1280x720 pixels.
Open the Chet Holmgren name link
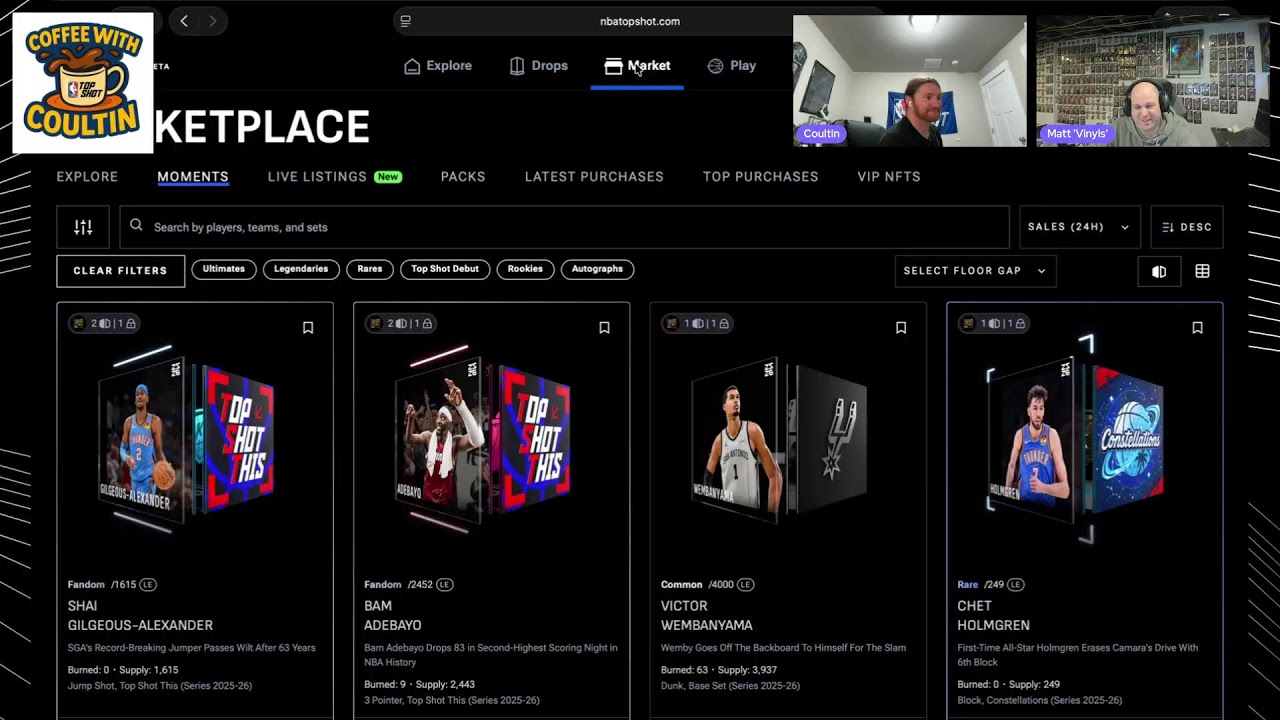pyautogui.click(x=993, y=616)
